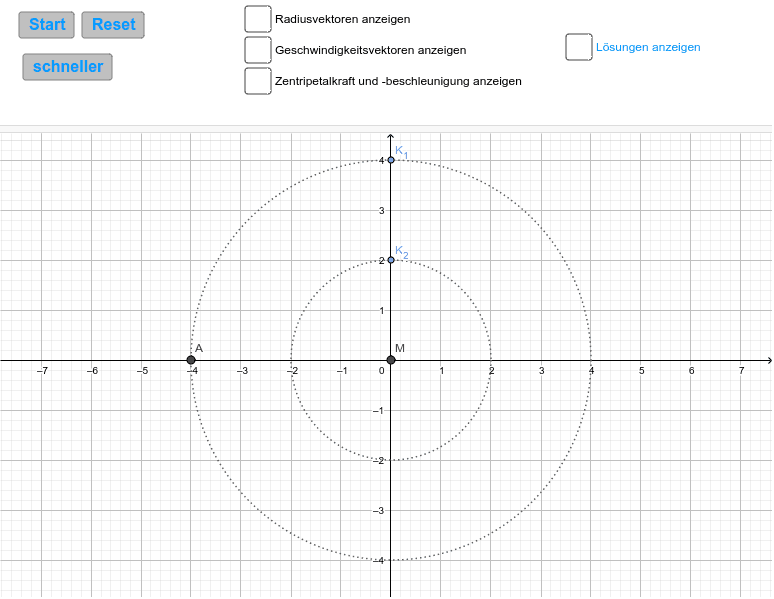
Task: Click the K1 point label
Action: tap(402, 152)
